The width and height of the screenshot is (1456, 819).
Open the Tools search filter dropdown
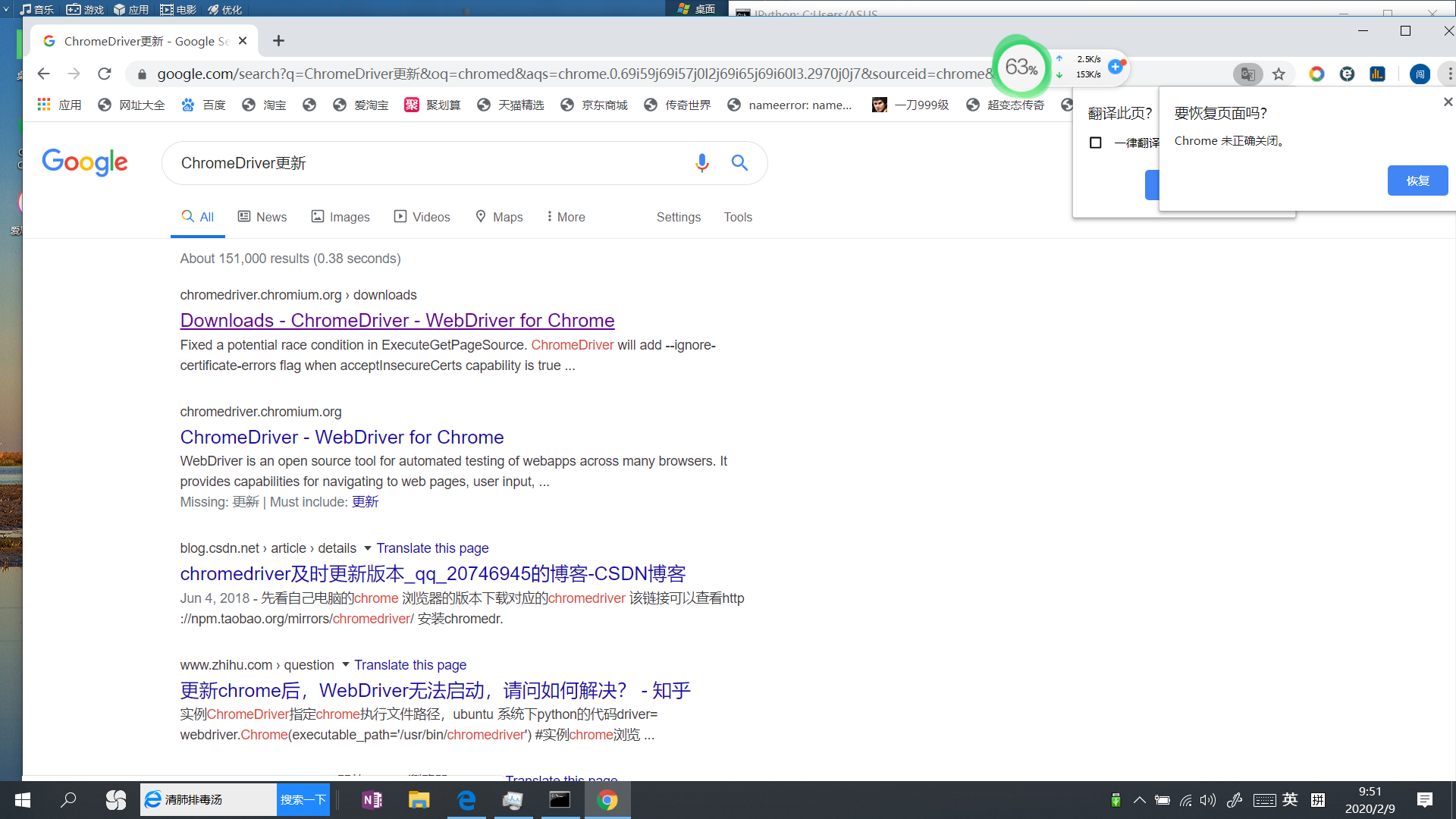tap(738, 217)
